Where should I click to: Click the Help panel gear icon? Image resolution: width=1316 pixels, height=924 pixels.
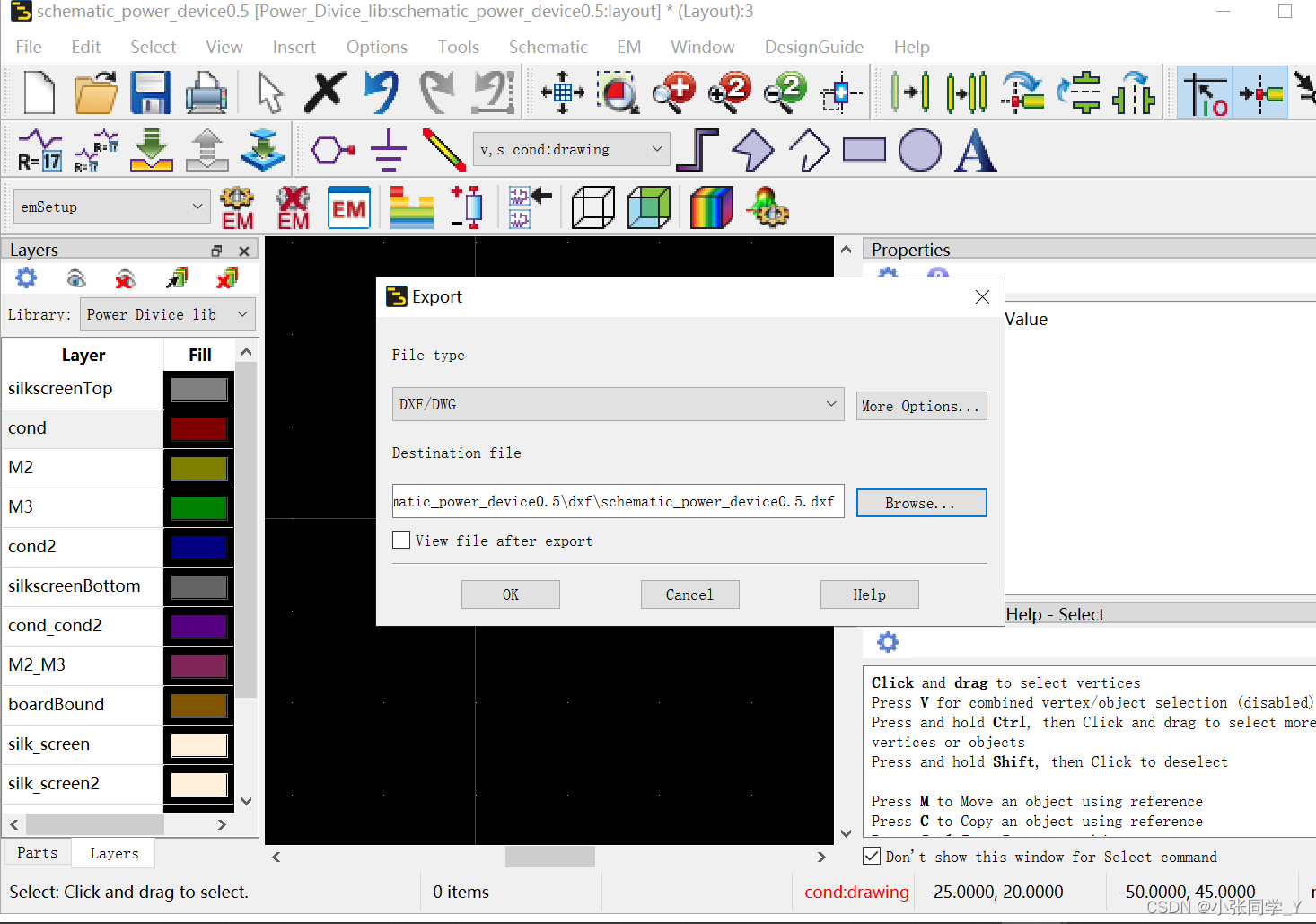(888, 642)
